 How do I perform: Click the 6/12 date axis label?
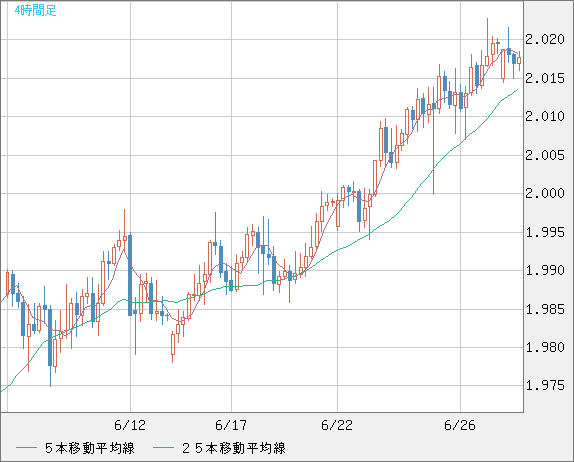tap(130, 425)
